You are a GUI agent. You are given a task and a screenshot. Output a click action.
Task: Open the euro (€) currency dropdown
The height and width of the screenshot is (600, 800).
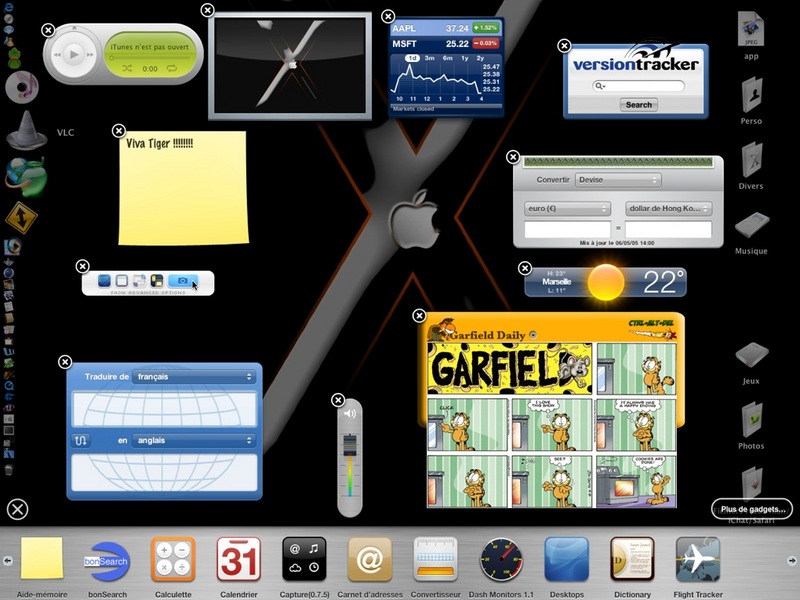[x=567, y=208]
